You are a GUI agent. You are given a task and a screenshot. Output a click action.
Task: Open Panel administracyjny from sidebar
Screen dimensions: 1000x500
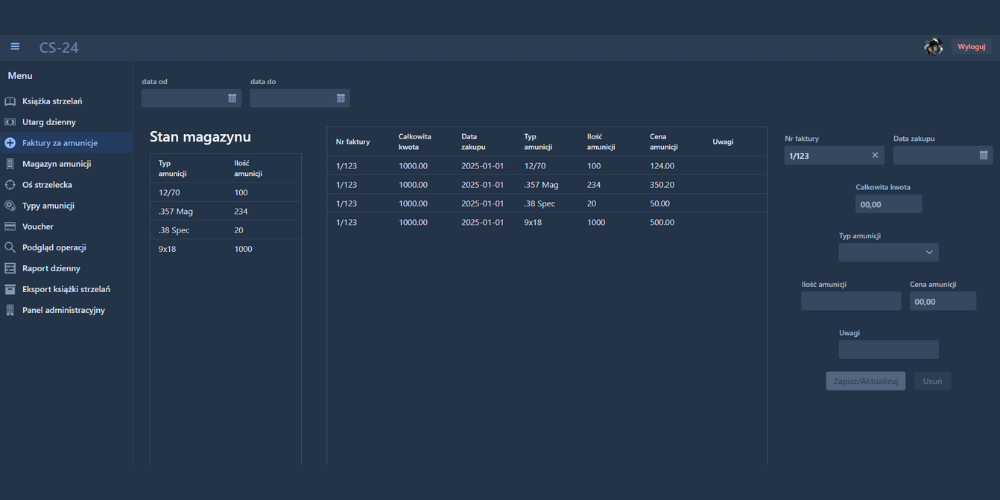click(63, 311)
